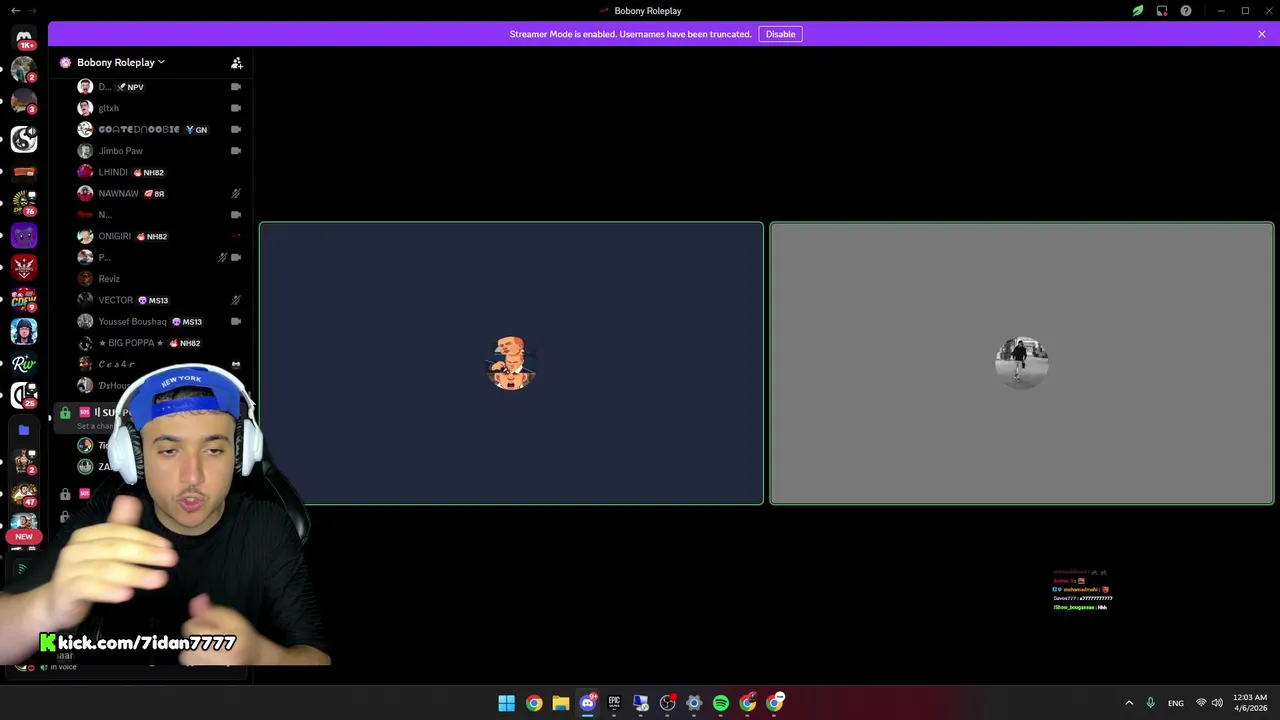Open the CDFW server icon
Viewport: 1280px width, 720px height.
[24, 298]
